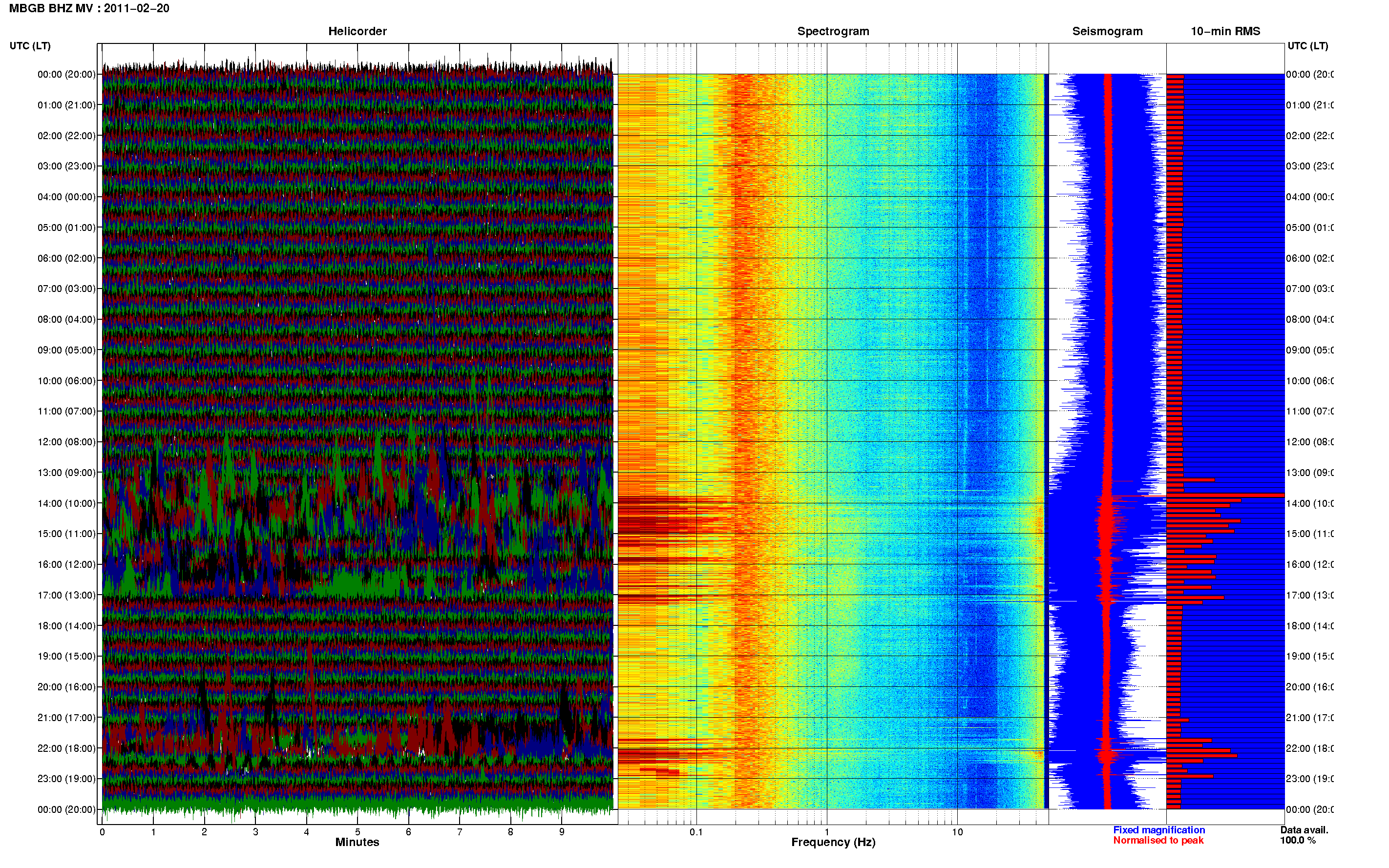Click the left axis label 18:00 (14:00)

pos(66,626)
